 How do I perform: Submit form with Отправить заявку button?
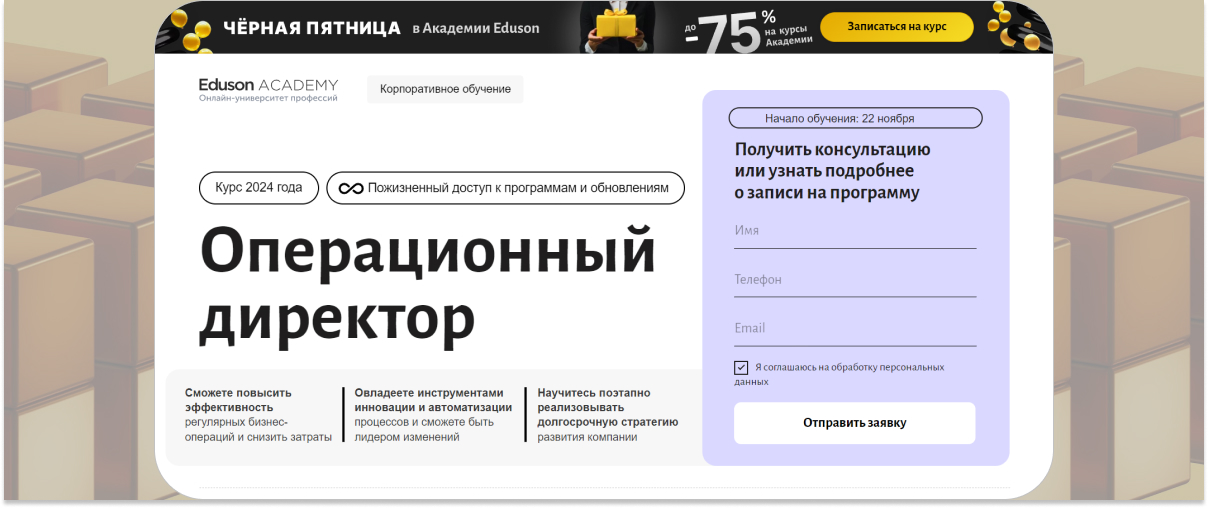[854, 423]
